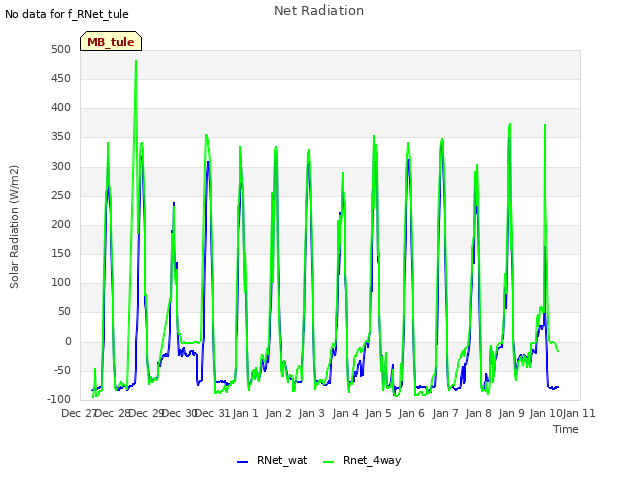Click the MB_tule annotation label
The image size is (640, 480).
[x=111, y=41]
